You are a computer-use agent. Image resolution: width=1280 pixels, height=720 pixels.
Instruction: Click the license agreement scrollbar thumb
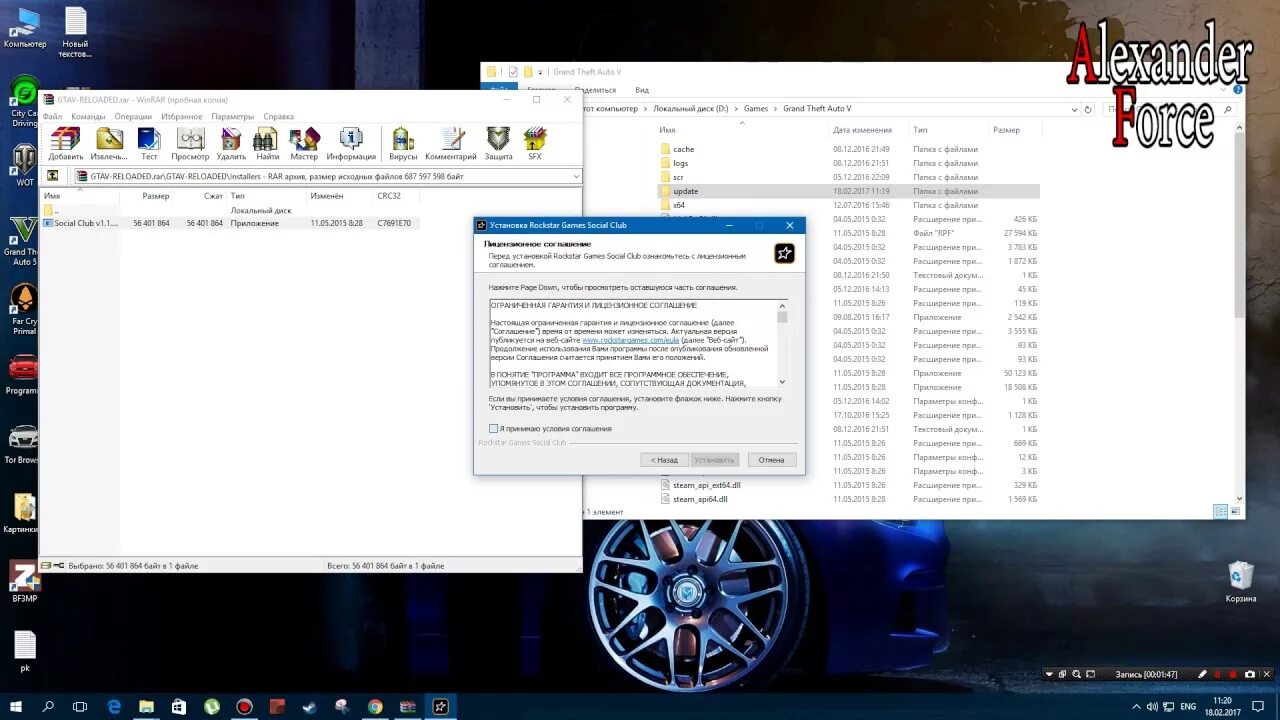782,316
